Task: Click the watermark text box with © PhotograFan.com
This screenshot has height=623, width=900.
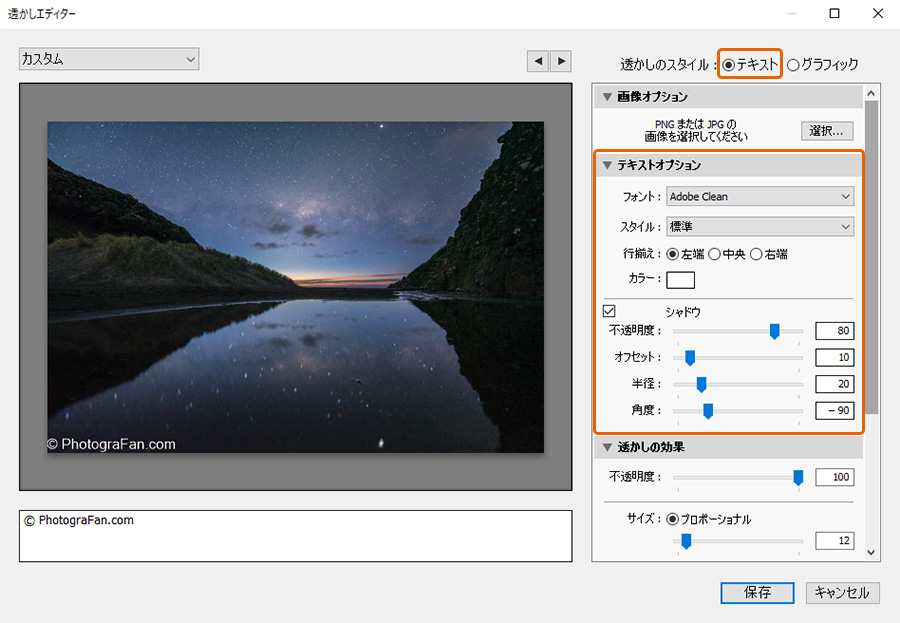Action: point(296,536)
